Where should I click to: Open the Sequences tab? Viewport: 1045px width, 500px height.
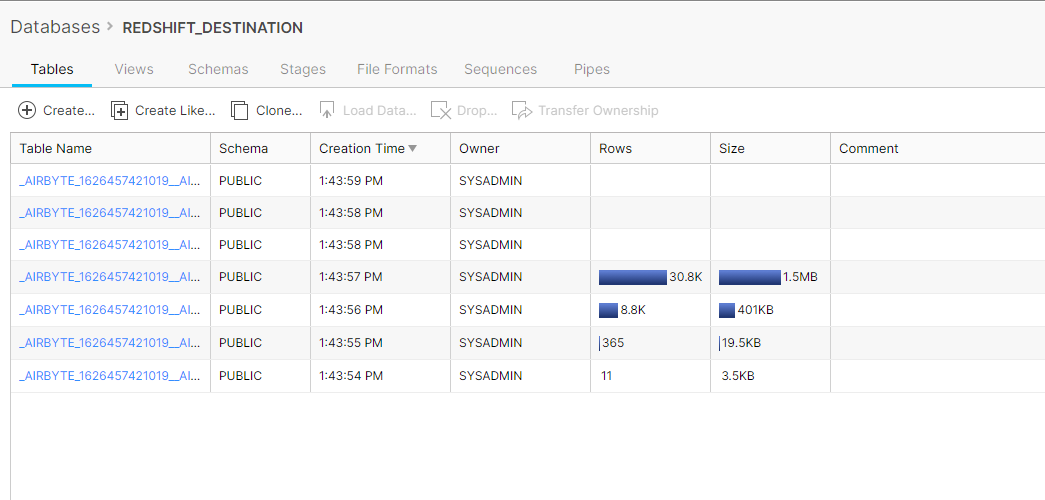[x=500, y=69]
